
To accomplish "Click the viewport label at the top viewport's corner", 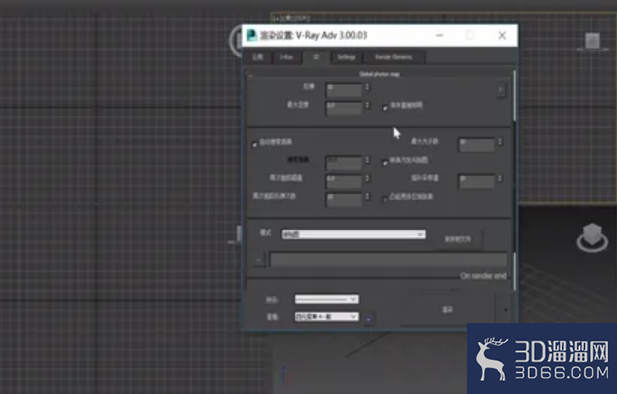I will (290, 18).
